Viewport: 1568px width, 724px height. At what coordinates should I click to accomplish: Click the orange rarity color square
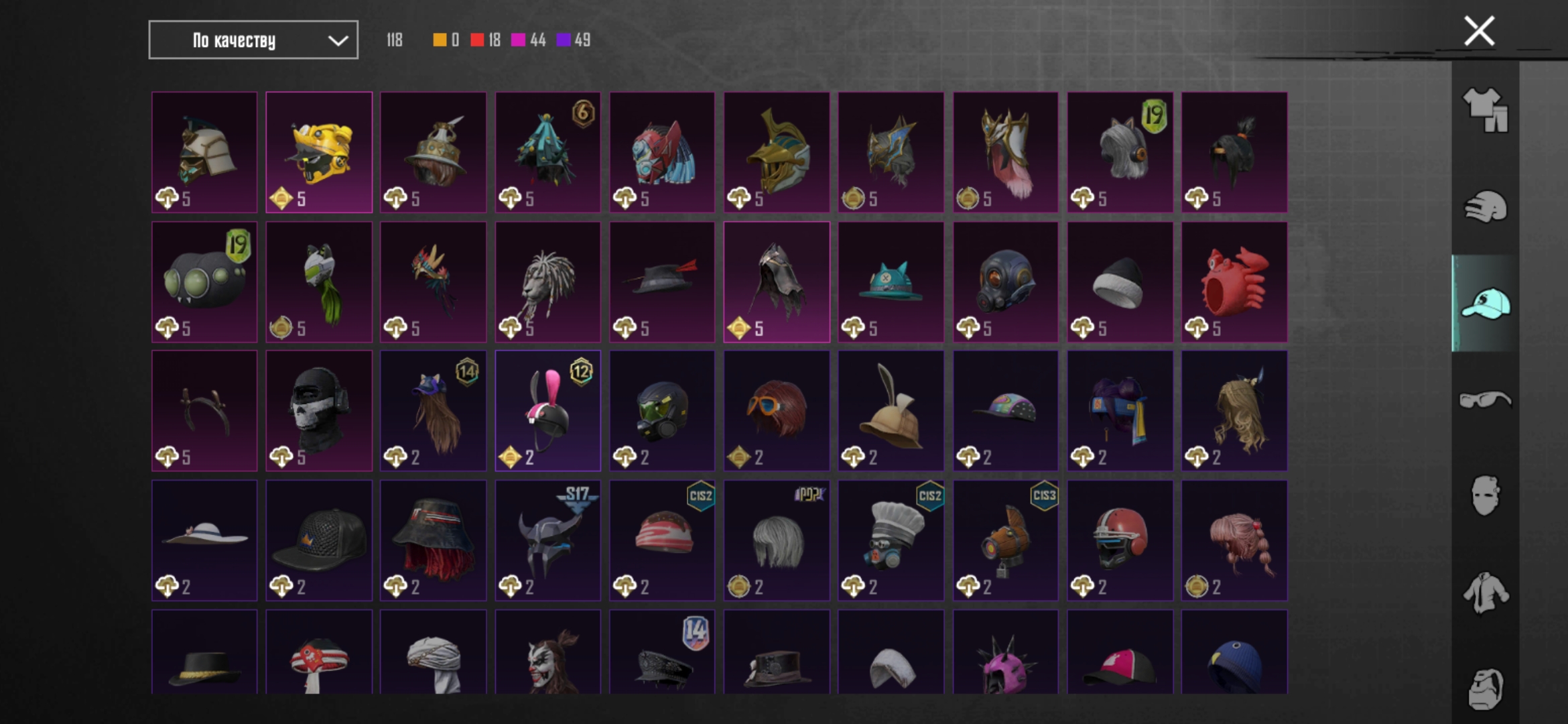pyautogui.click(x=440, y=40)
